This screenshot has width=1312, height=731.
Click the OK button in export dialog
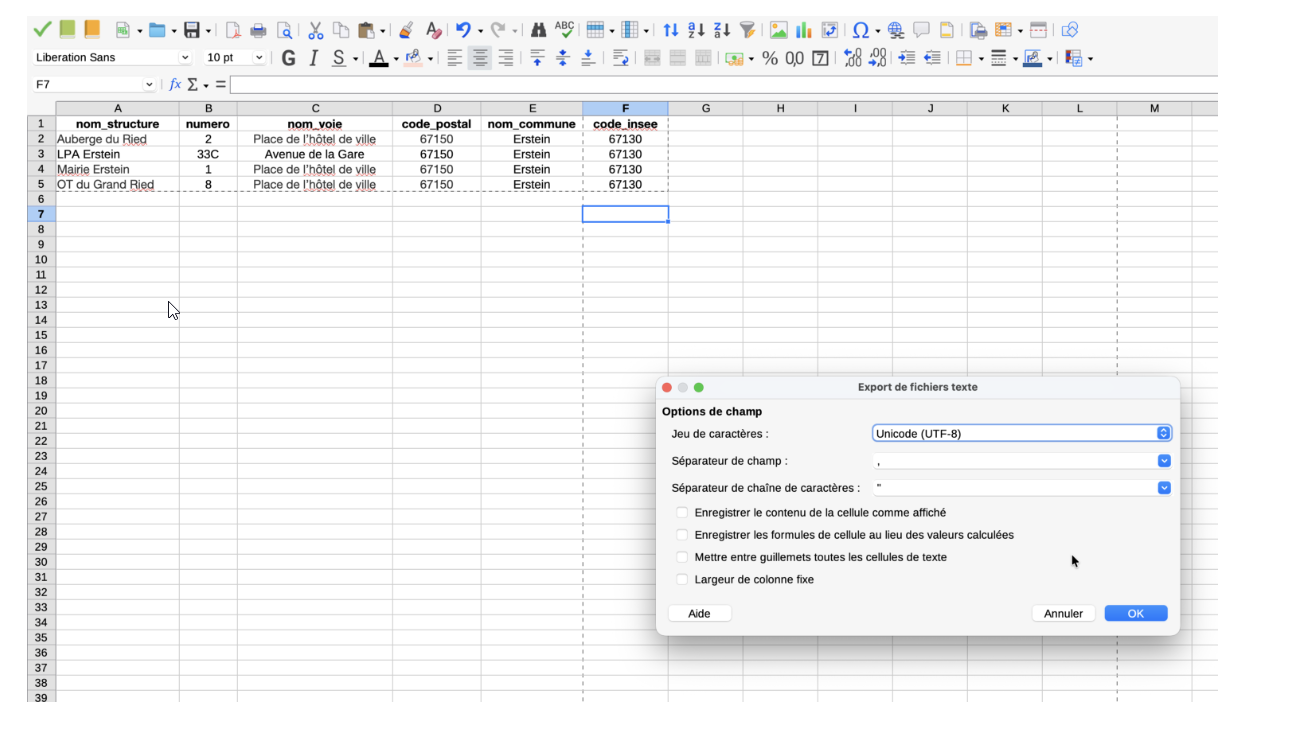[1135, 613]
